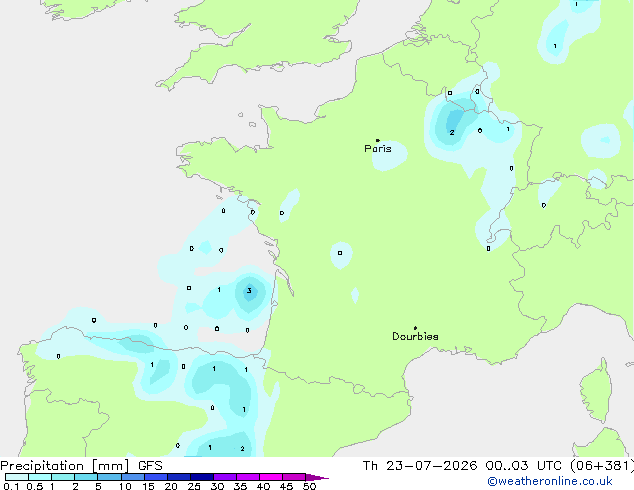Viewport: 634px width, 490px height.
Task: Click the above-50 legend arrow tip
Action: tap(317, 477)
